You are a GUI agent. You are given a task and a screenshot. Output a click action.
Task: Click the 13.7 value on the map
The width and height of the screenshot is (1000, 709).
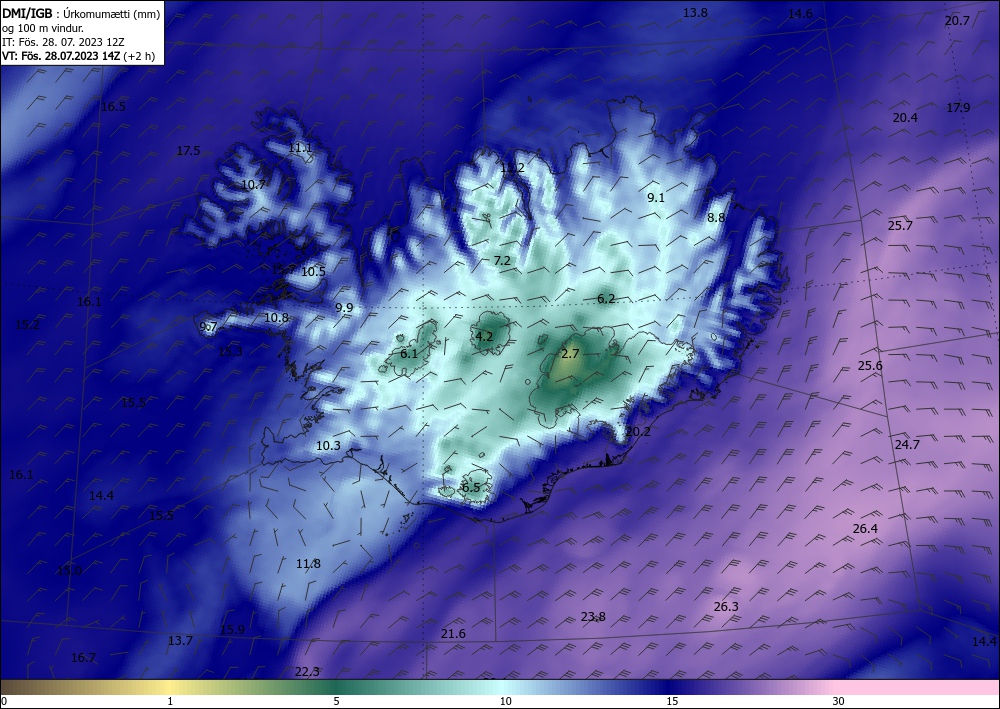point(180,641)
